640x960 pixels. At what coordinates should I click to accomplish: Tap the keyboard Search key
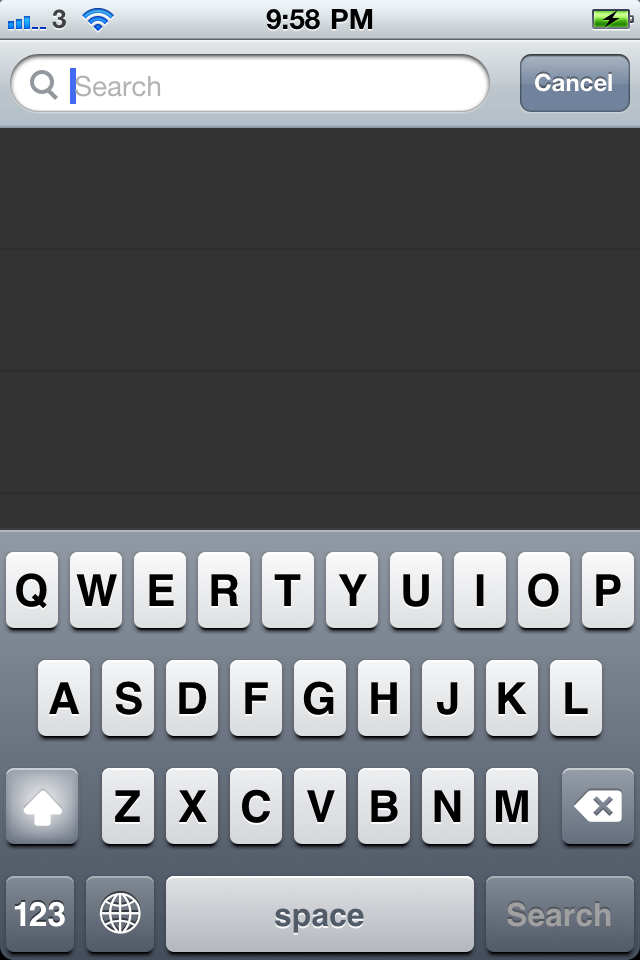(559, 913)
